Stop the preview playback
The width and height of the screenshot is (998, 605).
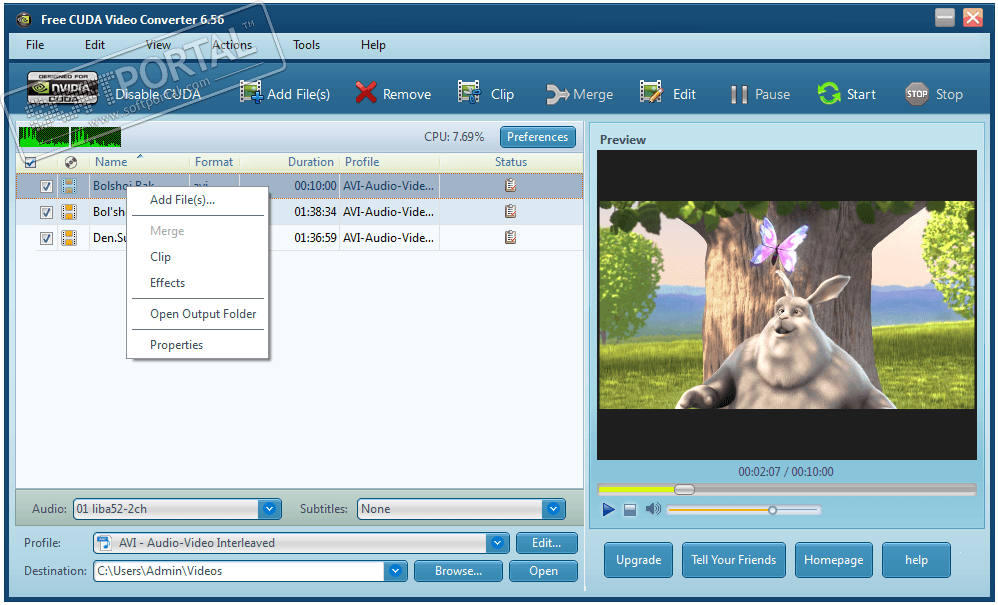click(630, 510)
